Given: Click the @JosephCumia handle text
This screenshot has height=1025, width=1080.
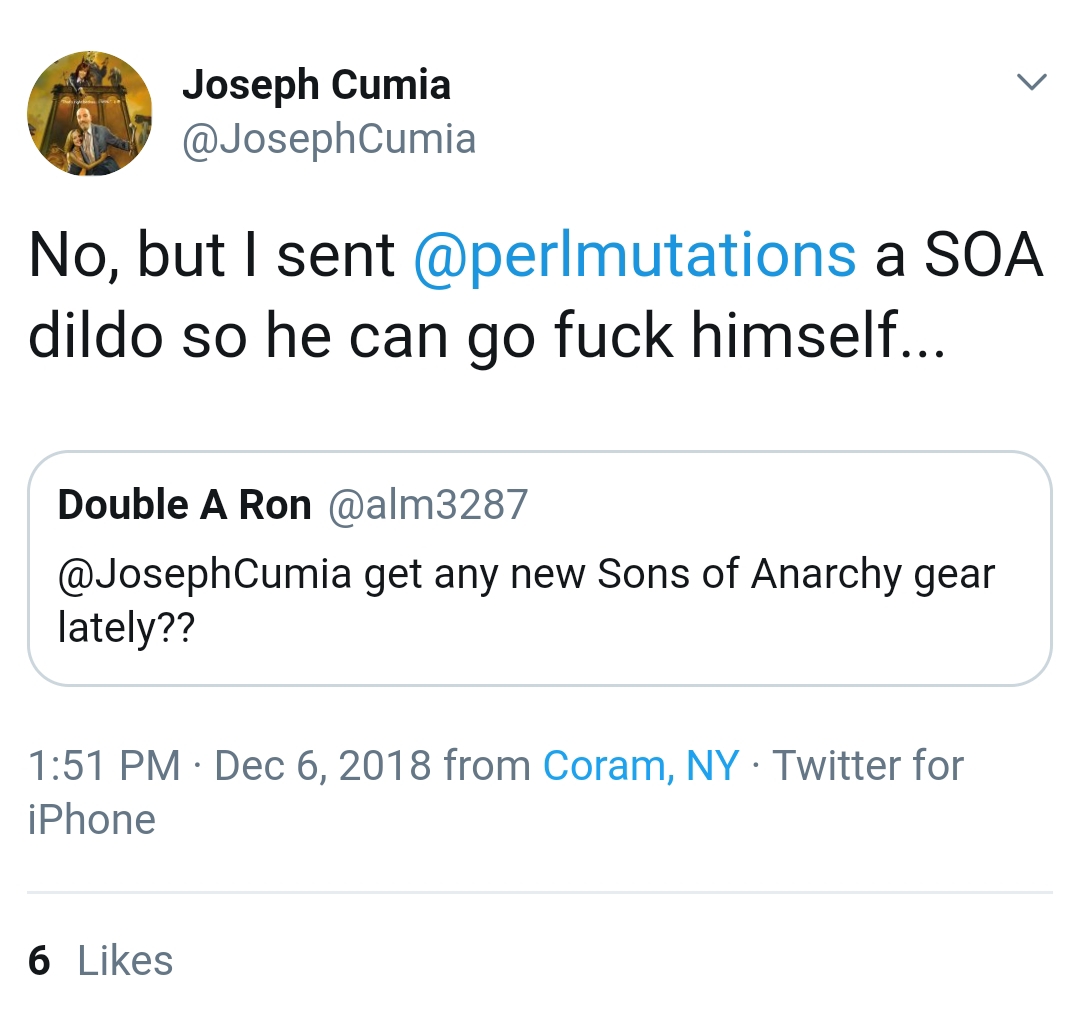Looking at the screenshot, I should coord(330,139).
